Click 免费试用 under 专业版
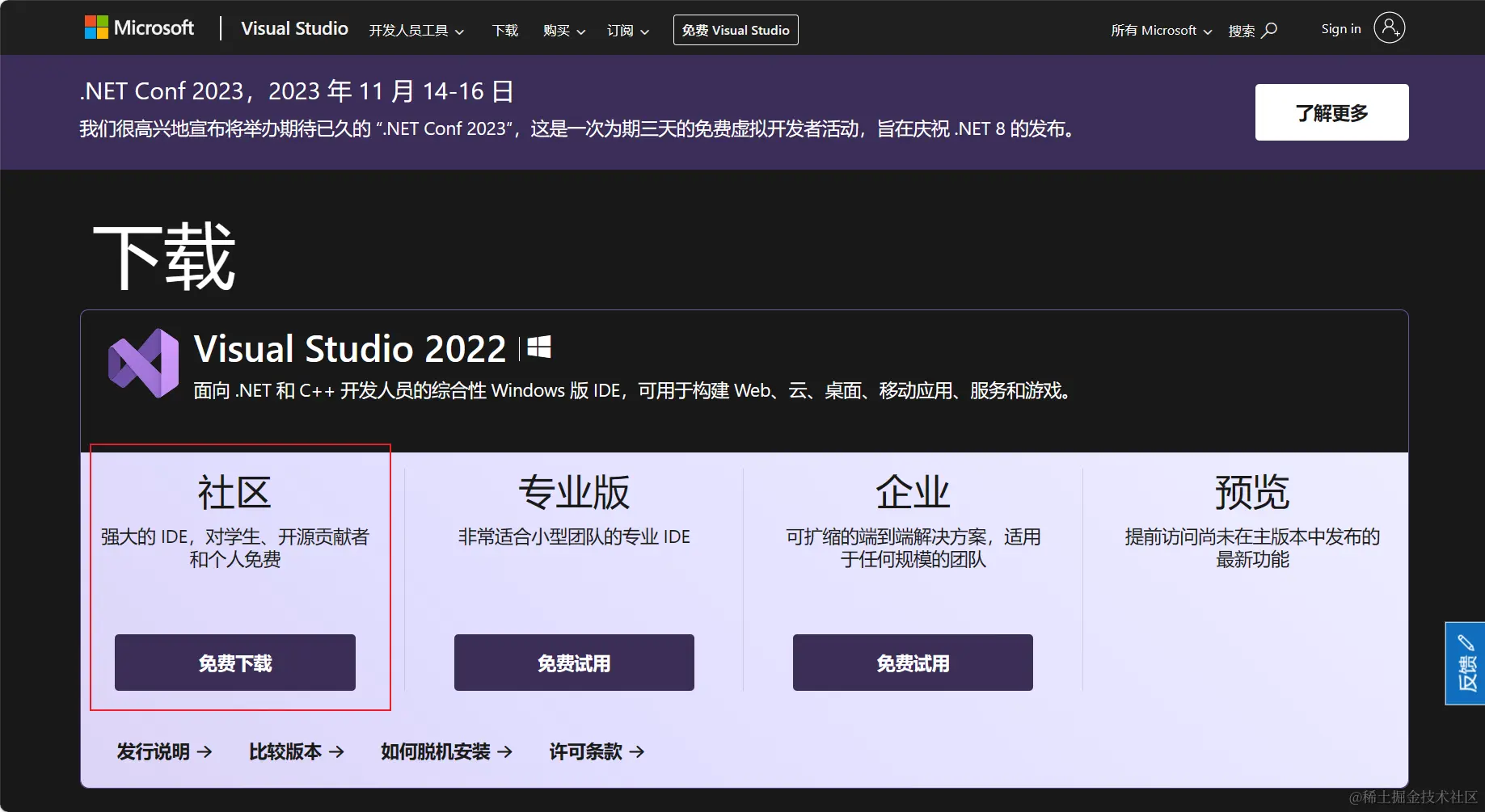This screenshot has height=812, width=1485. [x=574, y=663]
